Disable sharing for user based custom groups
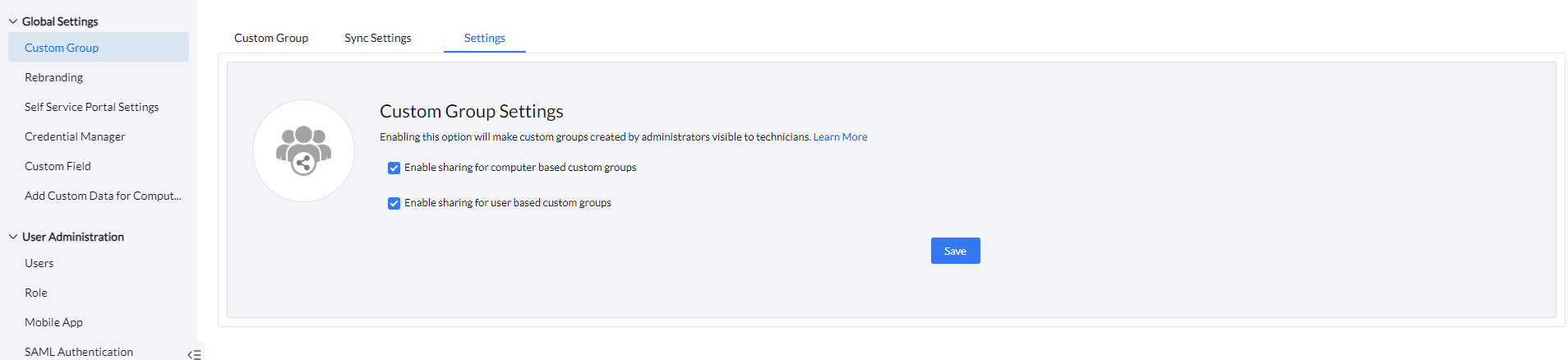The width and height of the screenshot is (1568, 360). tap(394, 203)
